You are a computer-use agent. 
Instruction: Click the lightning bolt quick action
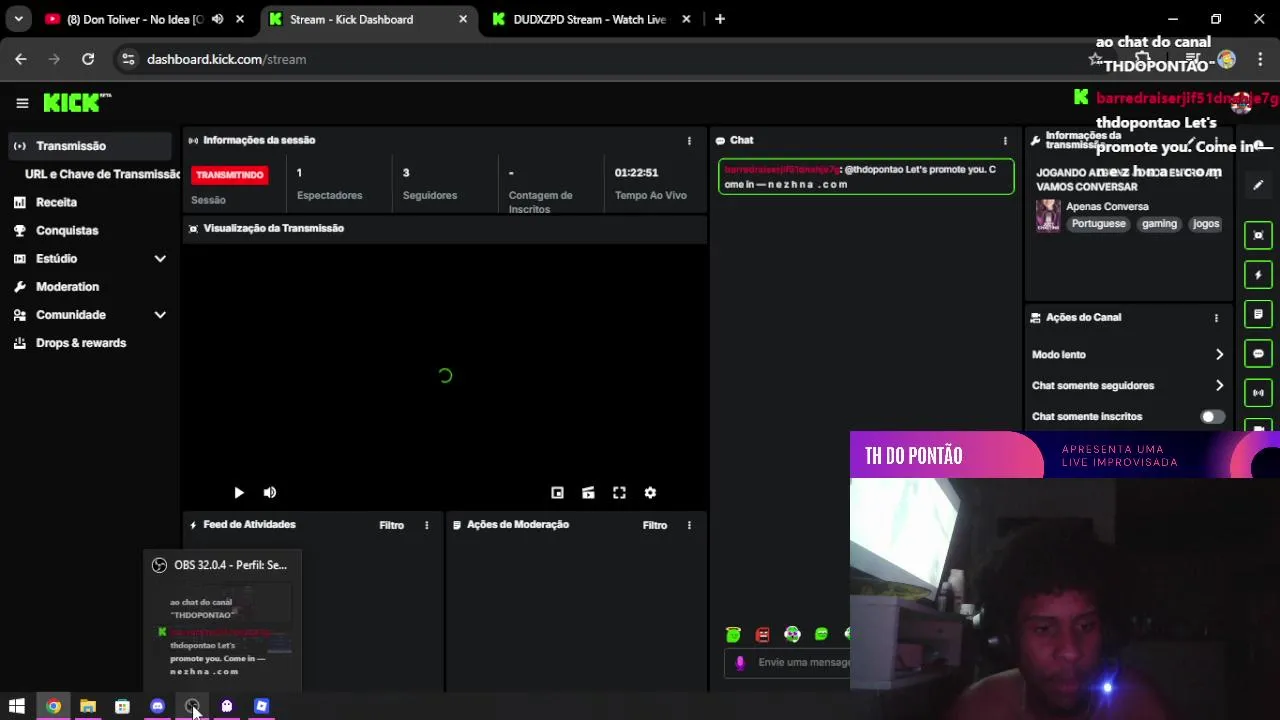(1258, 275)
